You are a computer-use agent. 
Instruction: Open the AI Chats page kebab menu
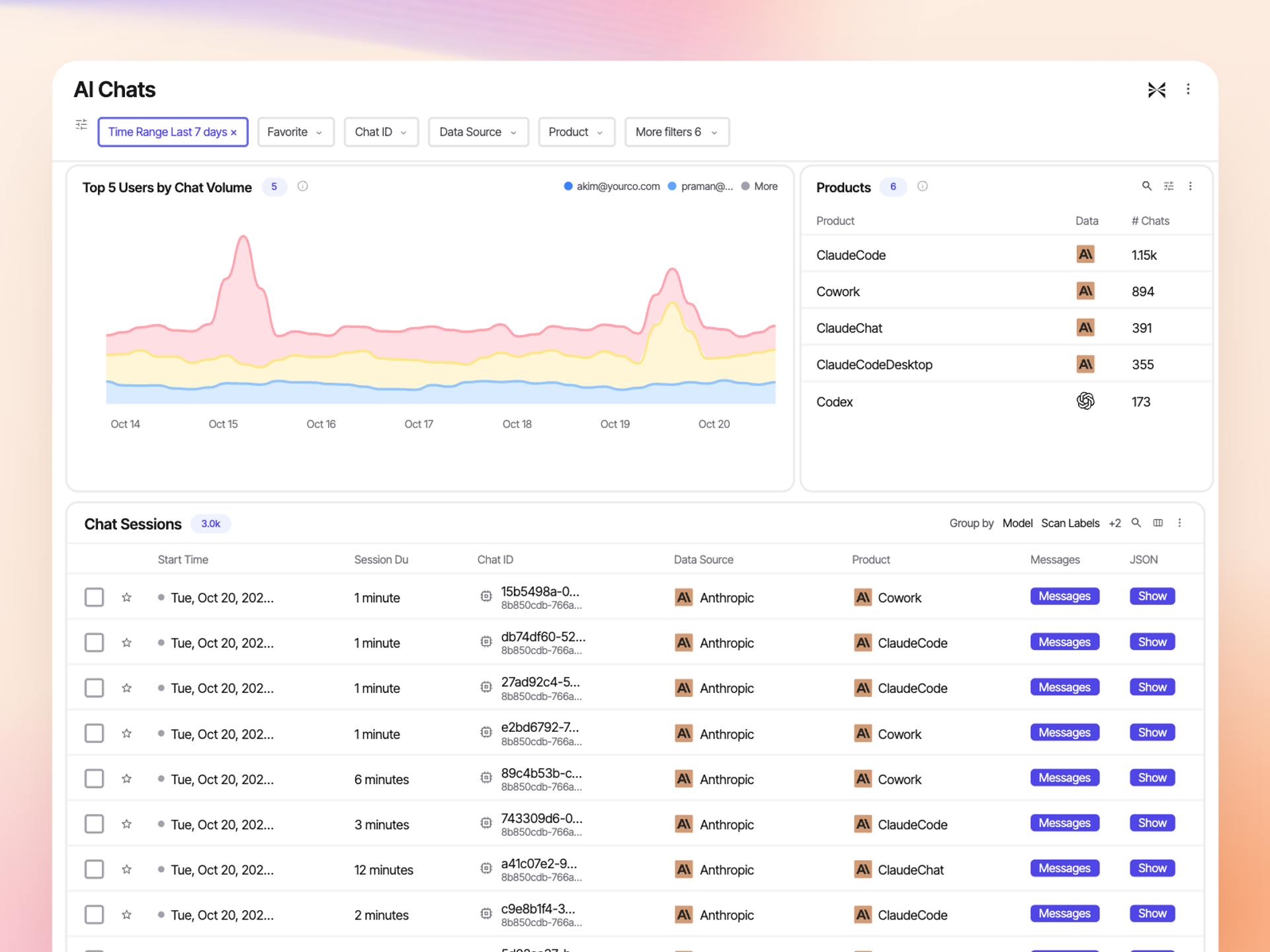point(1188,89)
